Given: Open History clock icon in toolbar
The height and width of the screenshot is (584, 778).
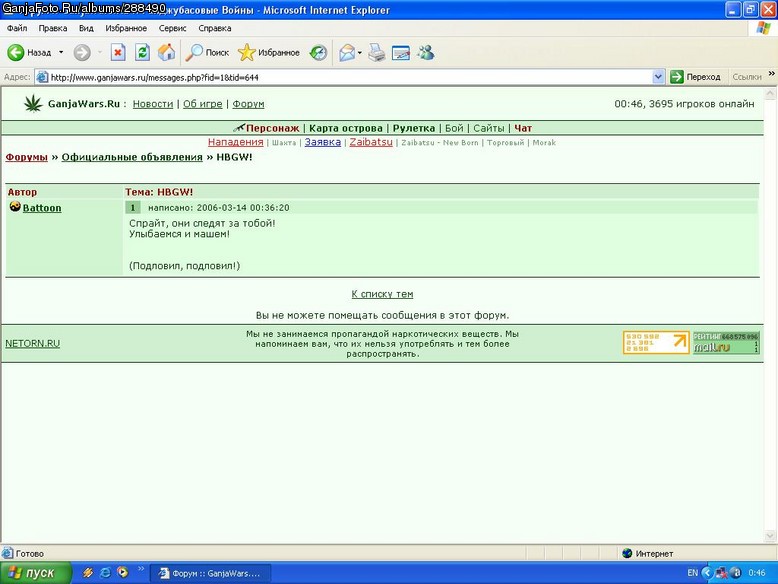Looking at the screenshot, I should click(318, 53).
